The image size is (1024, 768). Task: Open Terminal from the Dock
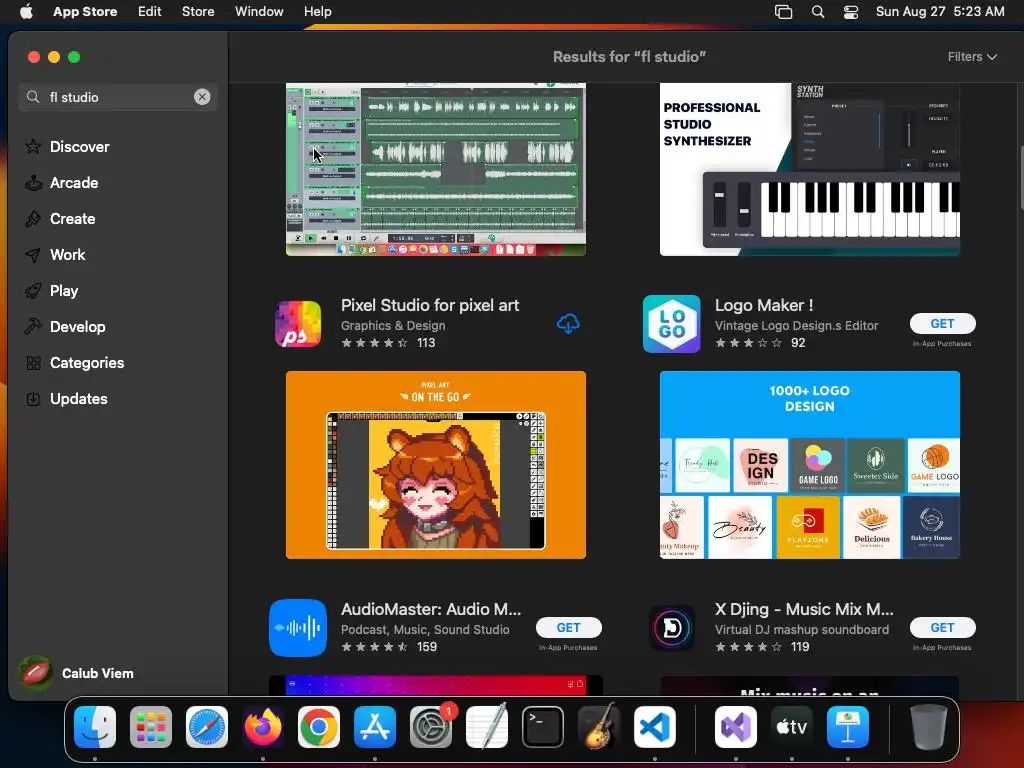coord(543,727)
